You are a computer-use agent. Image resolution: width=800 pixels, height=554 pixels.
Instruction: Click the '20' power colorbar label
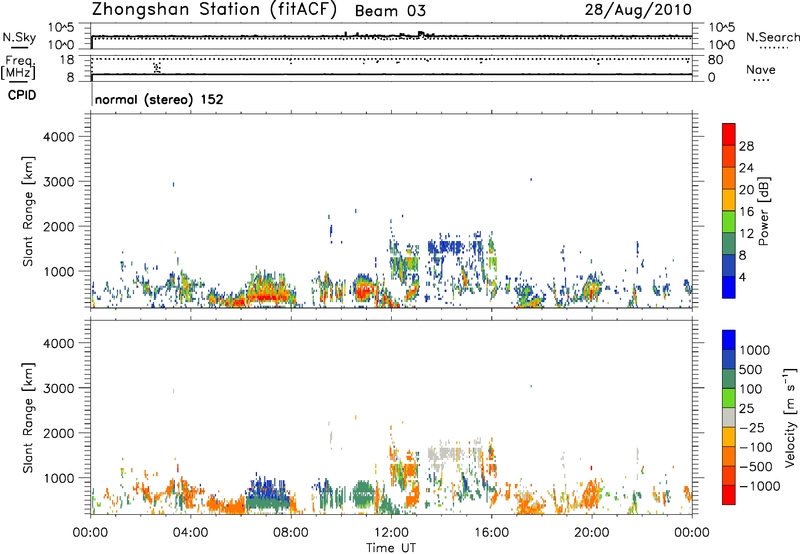pos(746,190)
